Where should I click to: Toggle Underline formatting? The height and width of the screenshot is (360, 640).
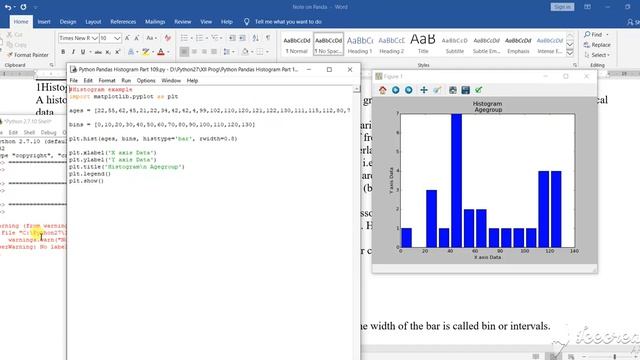pyautogui.click(x=83, y=52)
